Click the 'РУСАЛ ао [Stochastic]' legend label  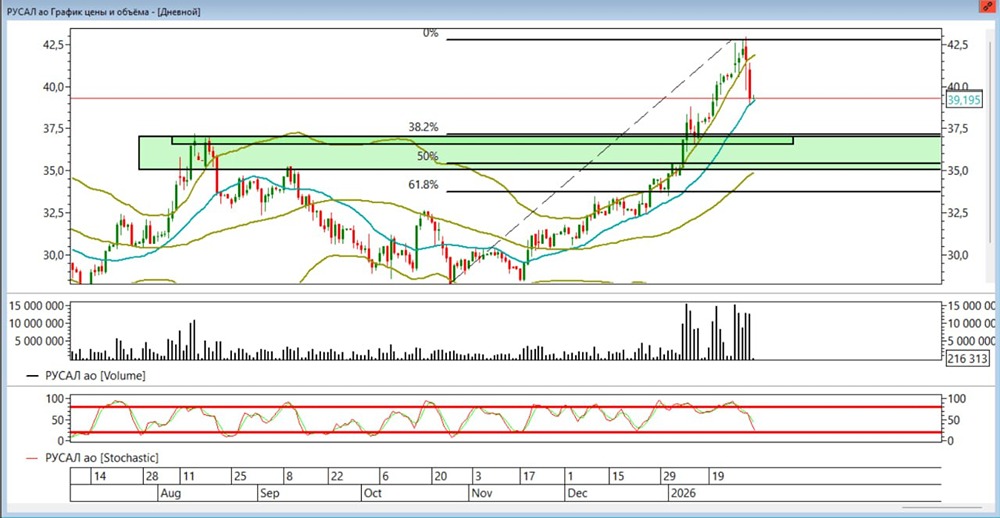tap(101, 457)
